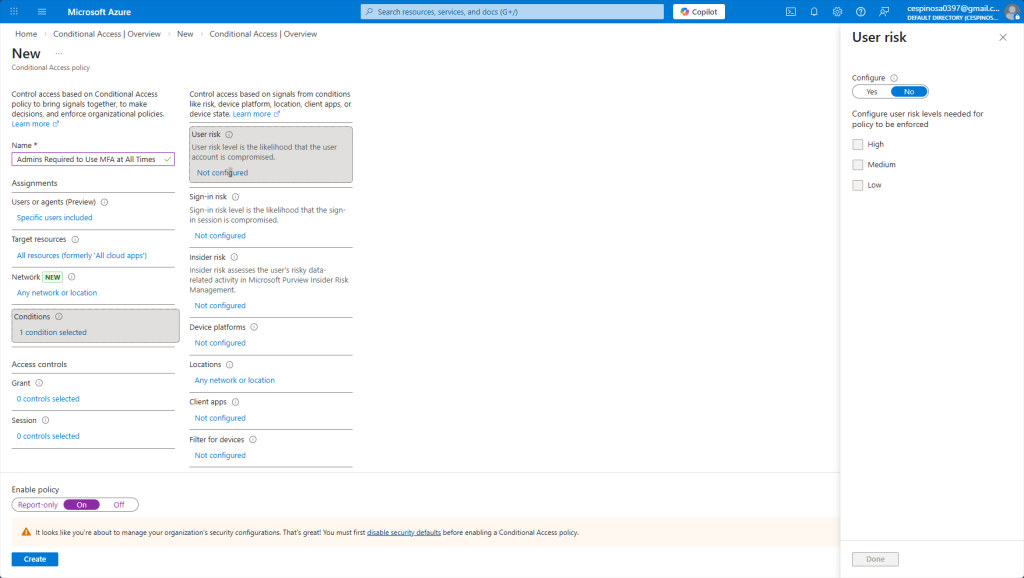Viewport: 1024px width, 578px height.
Task: Open the Help question mark icon
Action: click(x=860, y=12)
